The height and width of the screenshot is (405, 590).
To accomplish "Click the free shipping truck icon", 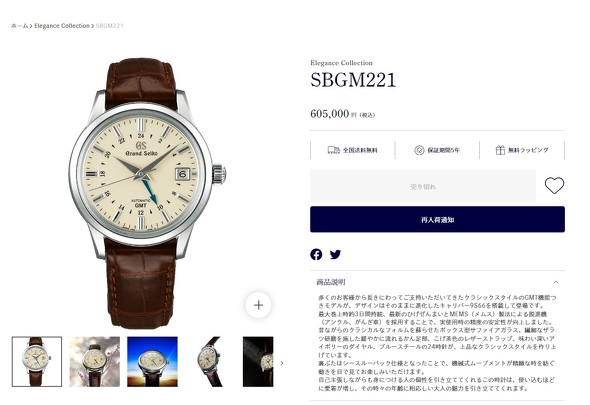I will (333, 150).
